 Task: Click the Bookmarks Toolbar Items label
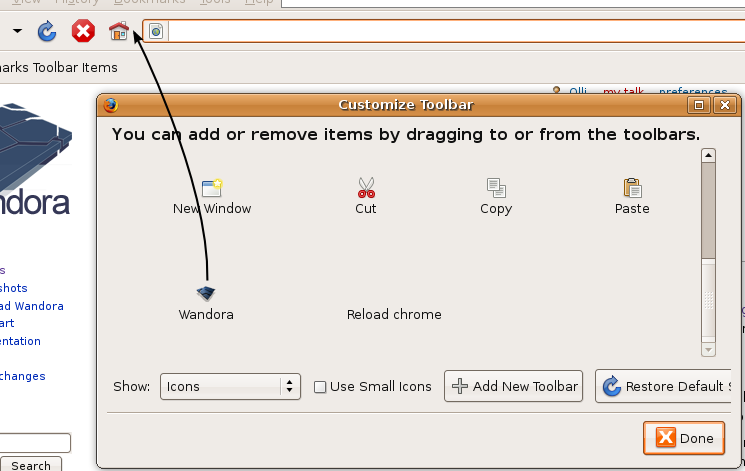click(x=58, y=67)
